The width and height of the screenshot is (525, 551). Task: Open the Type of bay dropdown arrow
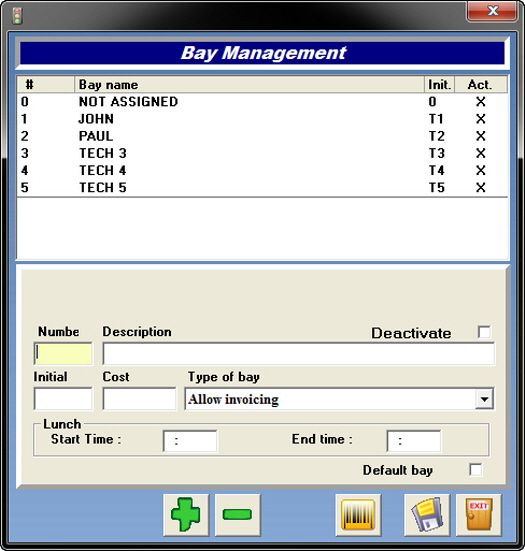pyautogui.click(x=484, y=399)
